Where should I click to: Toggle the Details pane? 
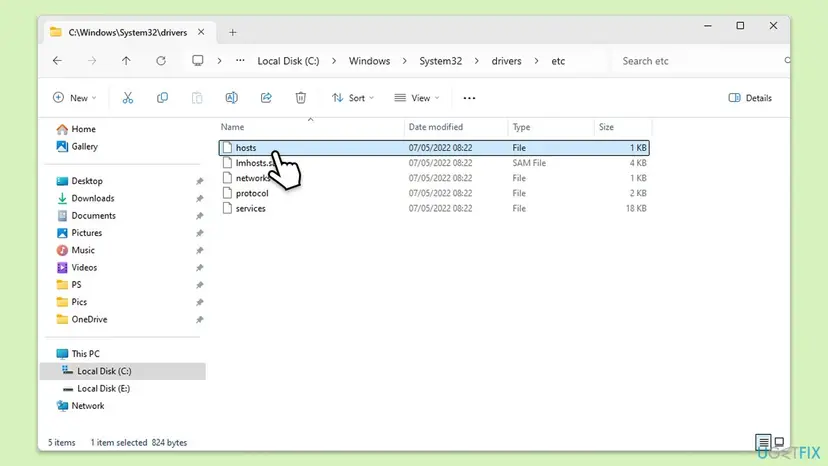[x=750, y=98]
